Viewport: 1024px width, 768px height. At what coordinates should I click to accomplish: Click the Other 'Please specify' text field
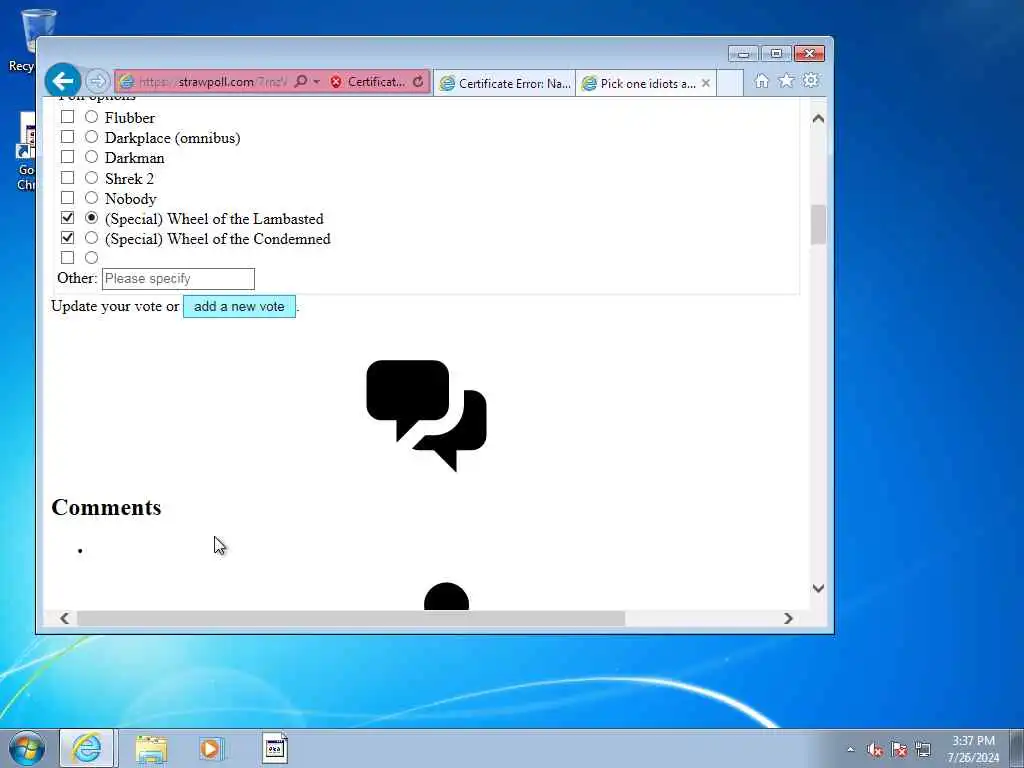tap(178, 279)
